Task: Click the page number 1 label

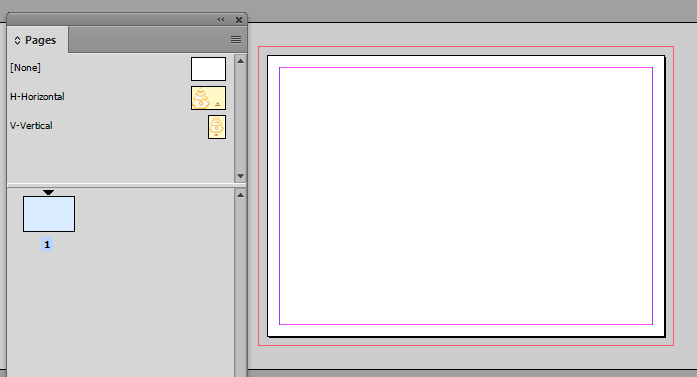Action: [47, 245]
